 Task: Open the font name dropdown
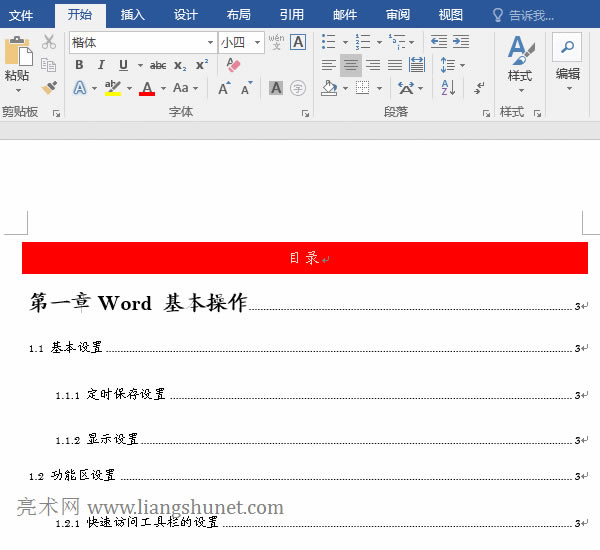pyautogui.click(x=210, y=42)
